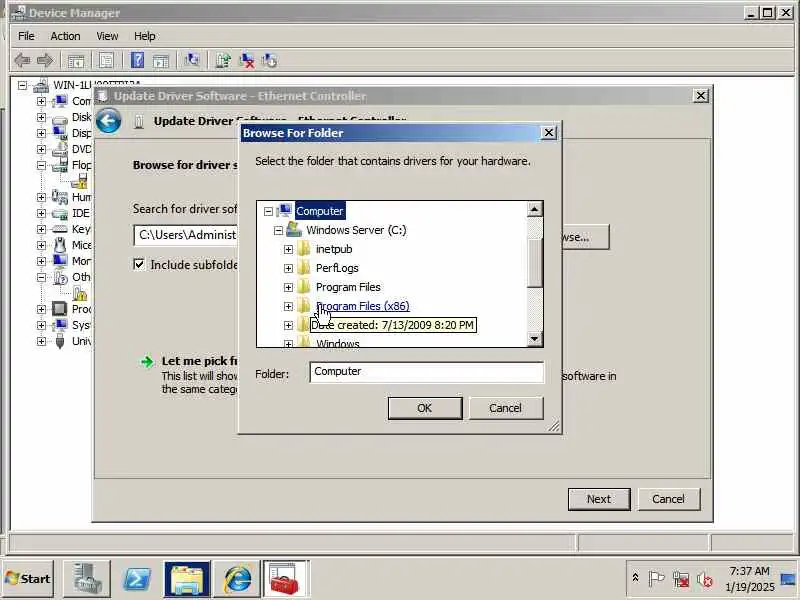Click the driver search path input field
The image size is (800, 600).
click(186, 235)
